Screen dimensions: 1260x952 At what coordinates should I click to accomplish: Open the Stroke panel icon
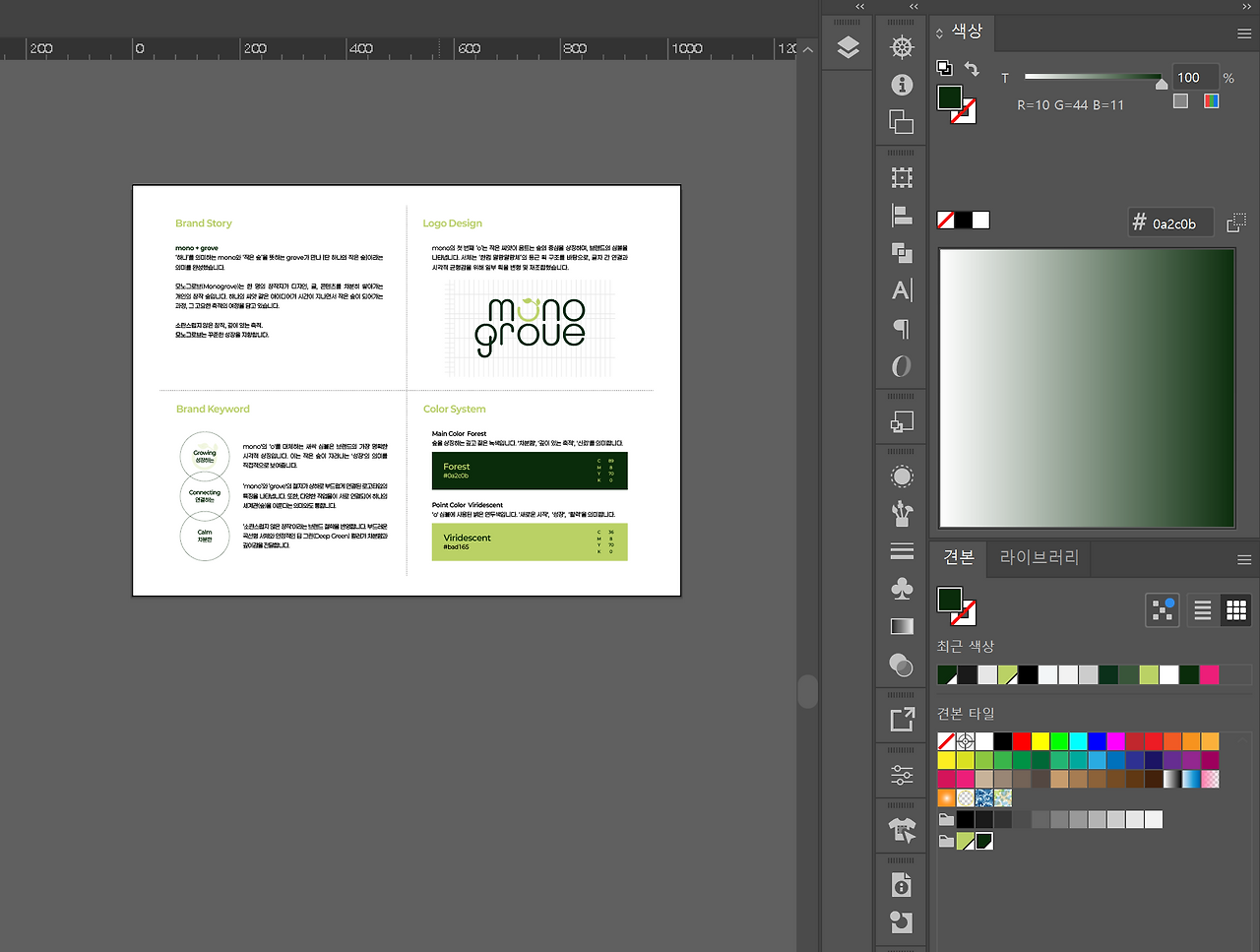902,551
